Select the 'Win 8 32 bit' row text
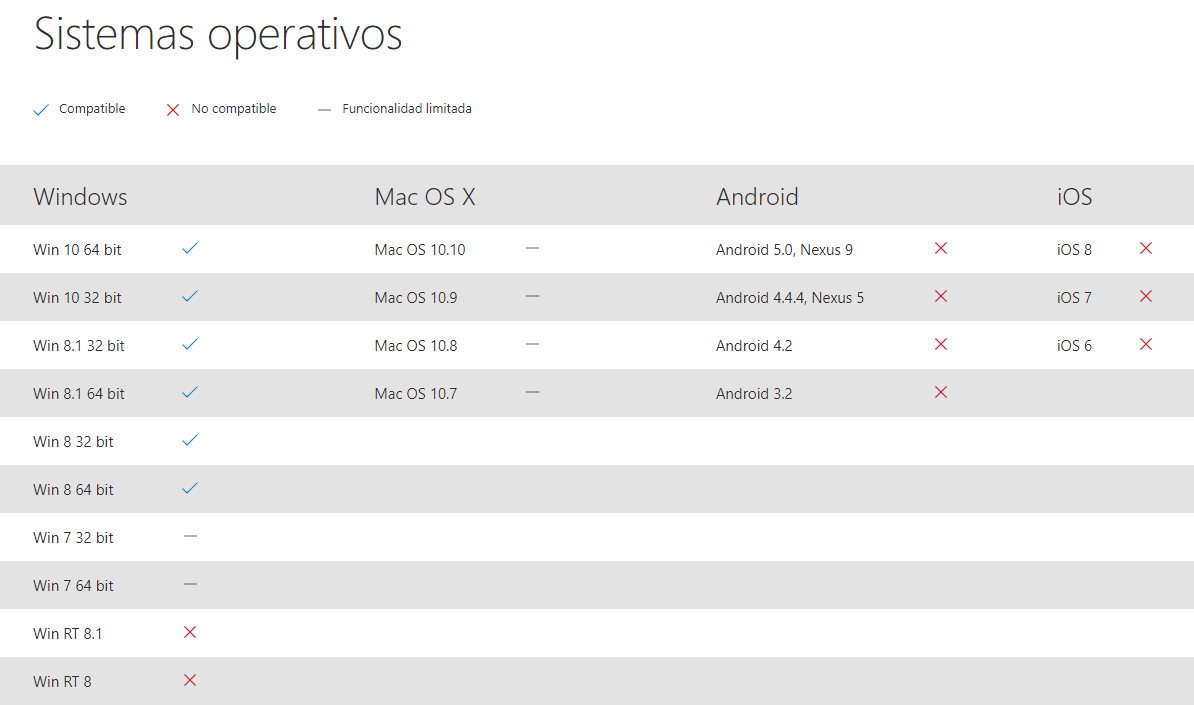This screenshot has width=1194, height=705. point(73,442)
